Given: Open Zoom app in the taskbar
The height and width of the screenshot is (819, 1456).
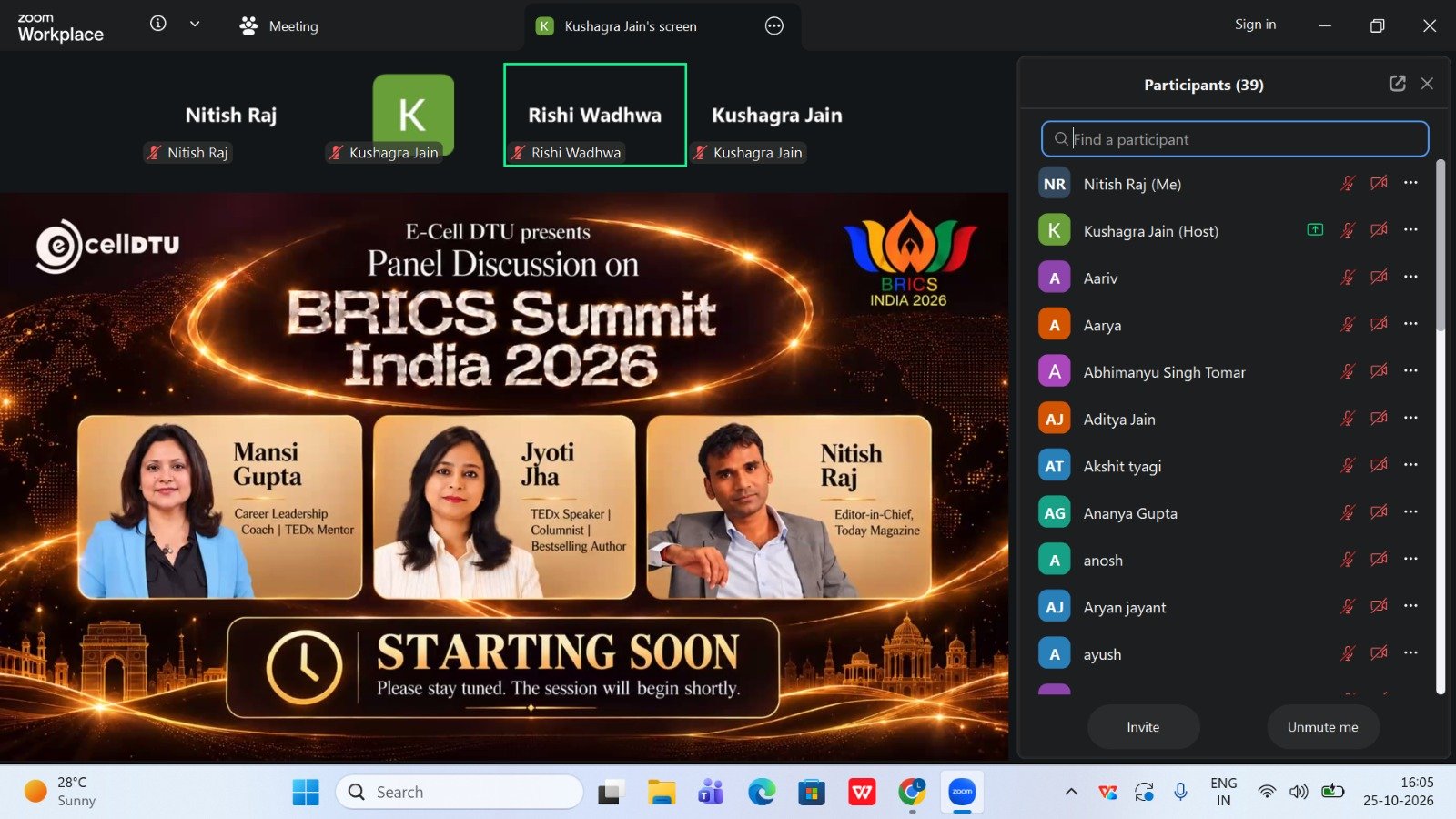Looking at the screenshot, I should click(962, 792).
